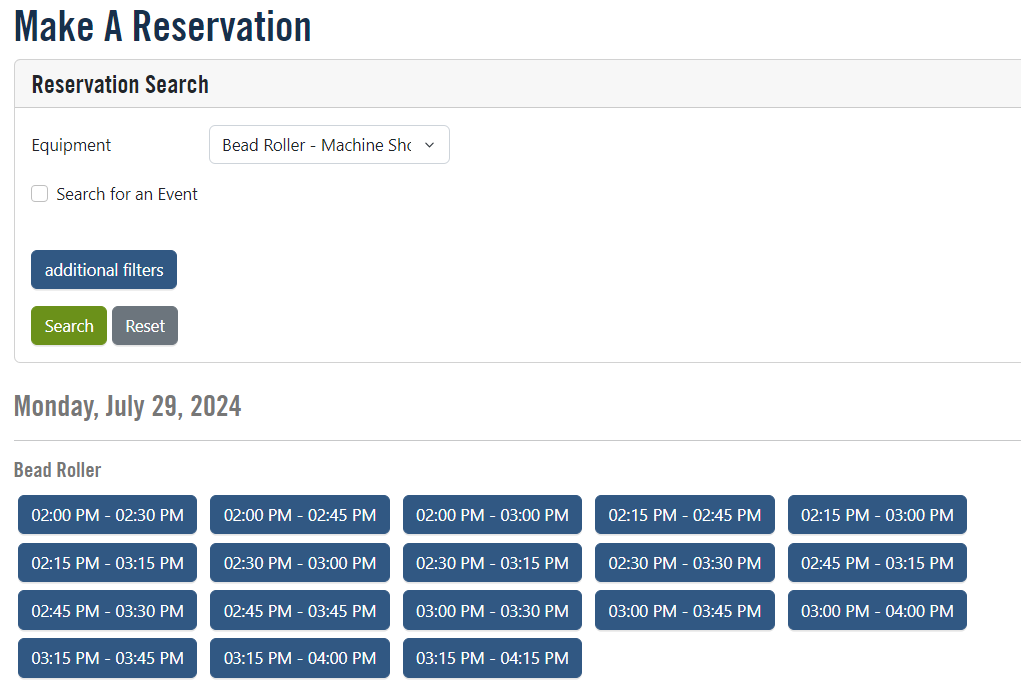Image resolution: width=1021 pixels, height=697 pixels.
Task: Click the Monday, July 29, 2024 heading
Action: pos(128,406)
